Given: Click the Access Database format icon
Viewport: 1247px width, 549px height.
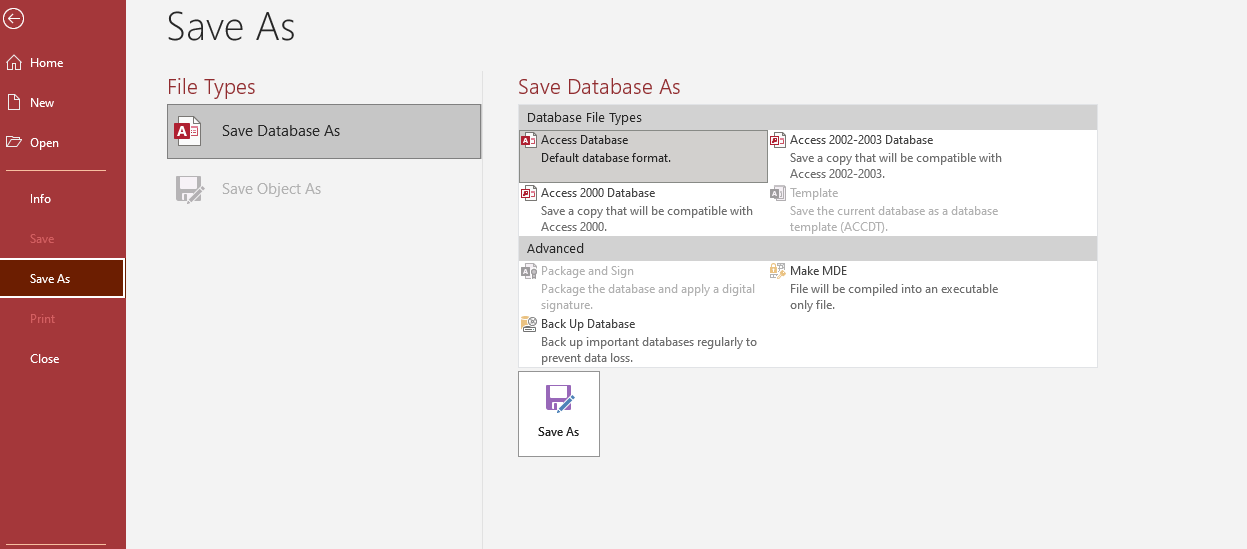Looking at the screenshot, I should pyautogui.click(x=529, y=141).
